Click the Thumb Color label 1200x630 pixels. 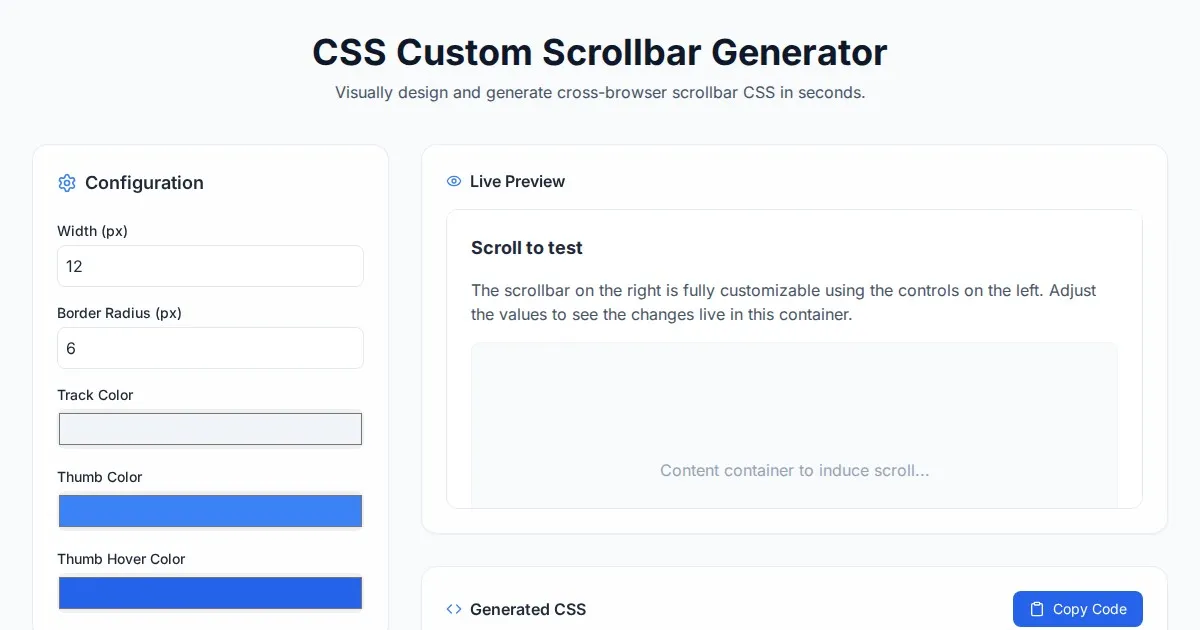tap(100, 477)
